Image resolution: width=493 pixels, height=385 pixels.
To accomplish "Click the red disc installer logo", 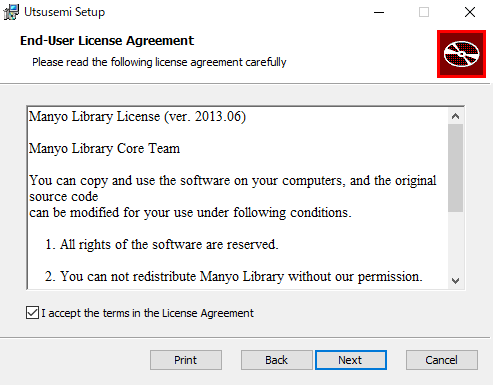I will (x=461, y=54).
